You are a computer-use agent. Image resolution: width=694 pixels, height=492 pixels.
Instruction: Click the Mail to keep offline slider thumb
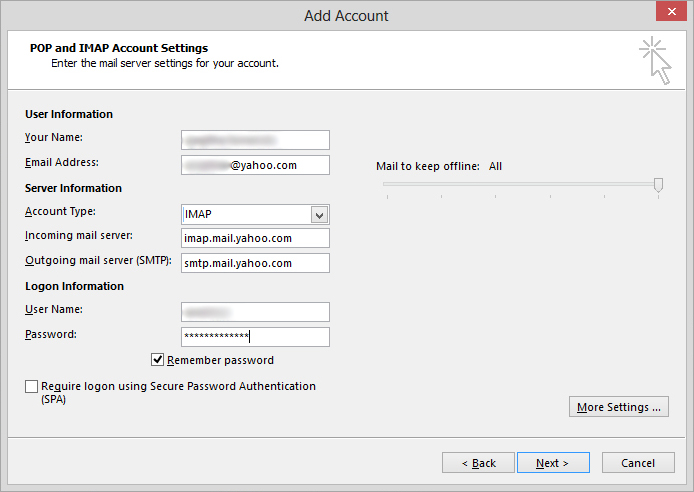[x=659, y=185]
